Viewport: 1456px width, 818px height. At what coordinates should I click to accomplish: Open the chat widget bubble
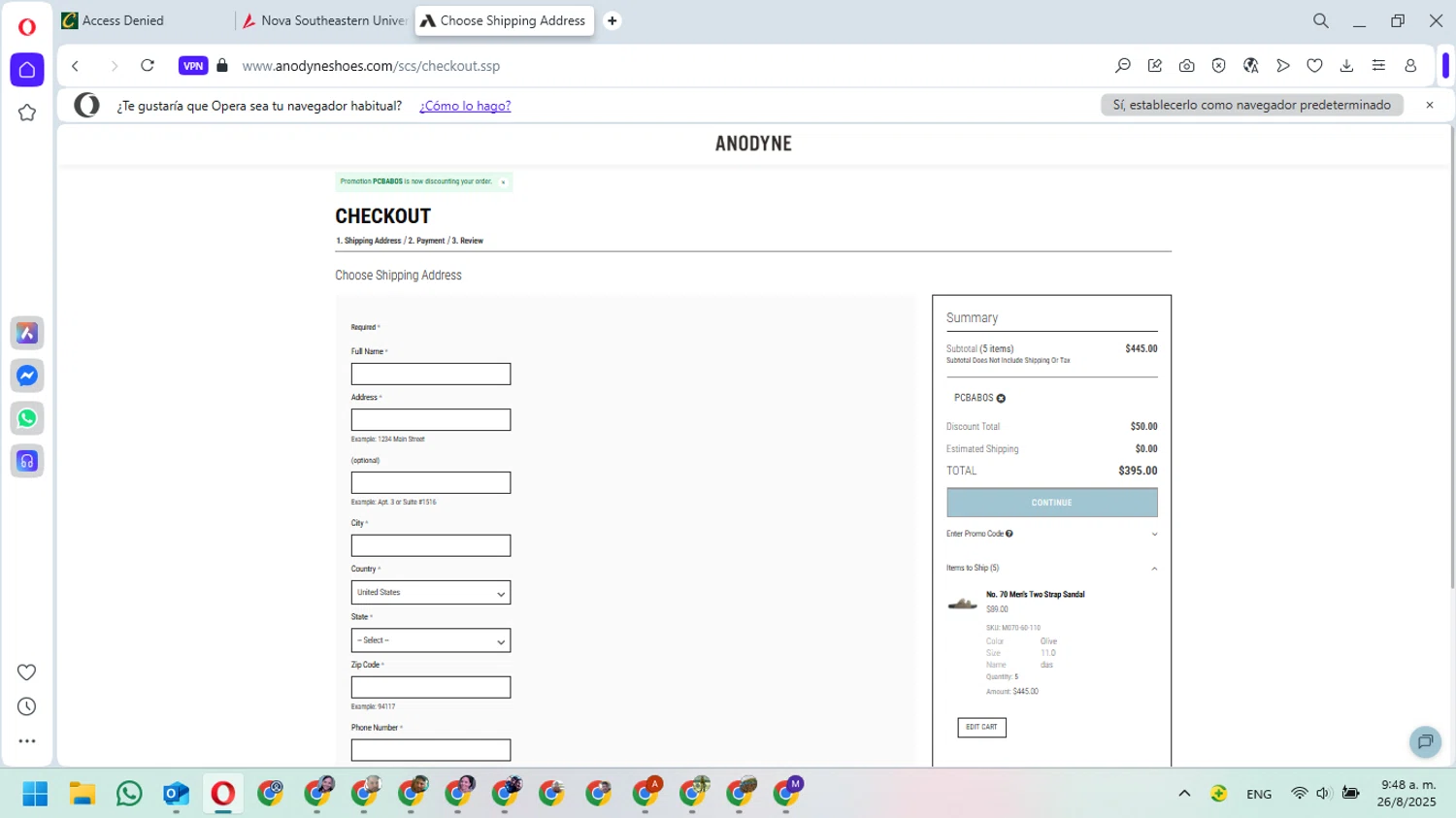1425,742
